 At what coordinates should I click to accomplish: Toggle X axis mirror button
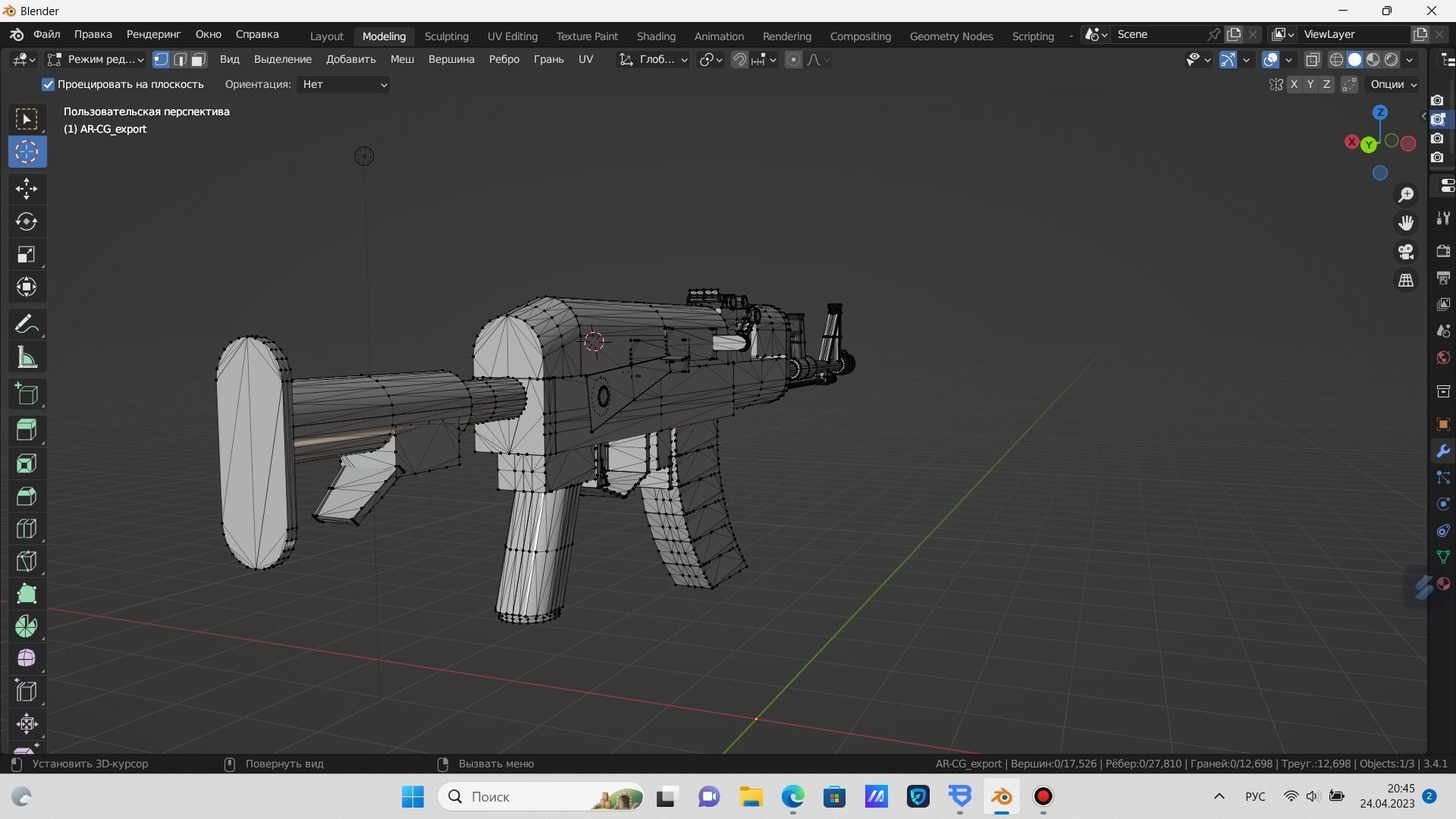click(x=1294, y=84)
